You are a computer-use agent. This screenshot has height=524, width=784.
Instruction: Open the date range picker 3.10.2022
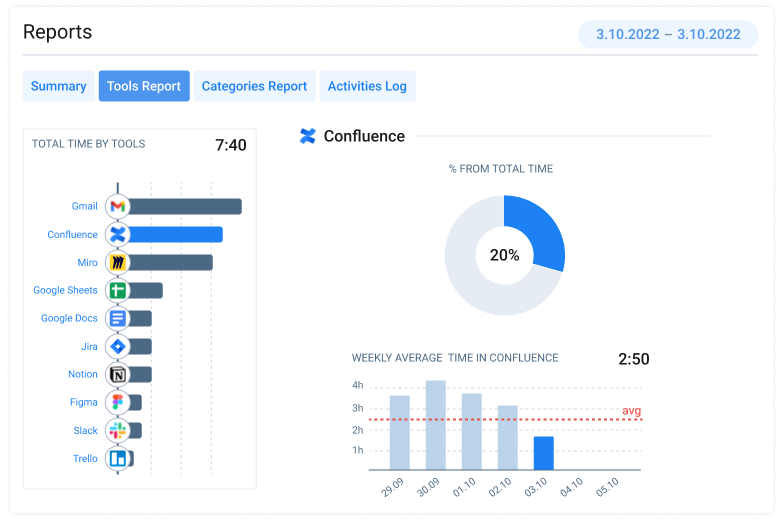click(x=668, y=34)
